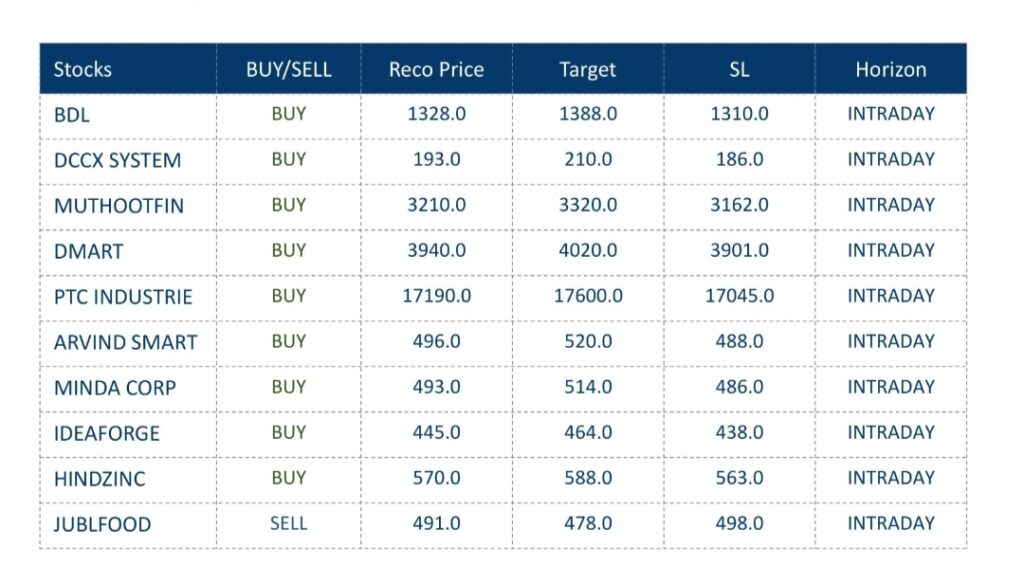Click the 3162.0 stop-loss value
Screen dimensions: 1024x565
click(x=739, y=205)
